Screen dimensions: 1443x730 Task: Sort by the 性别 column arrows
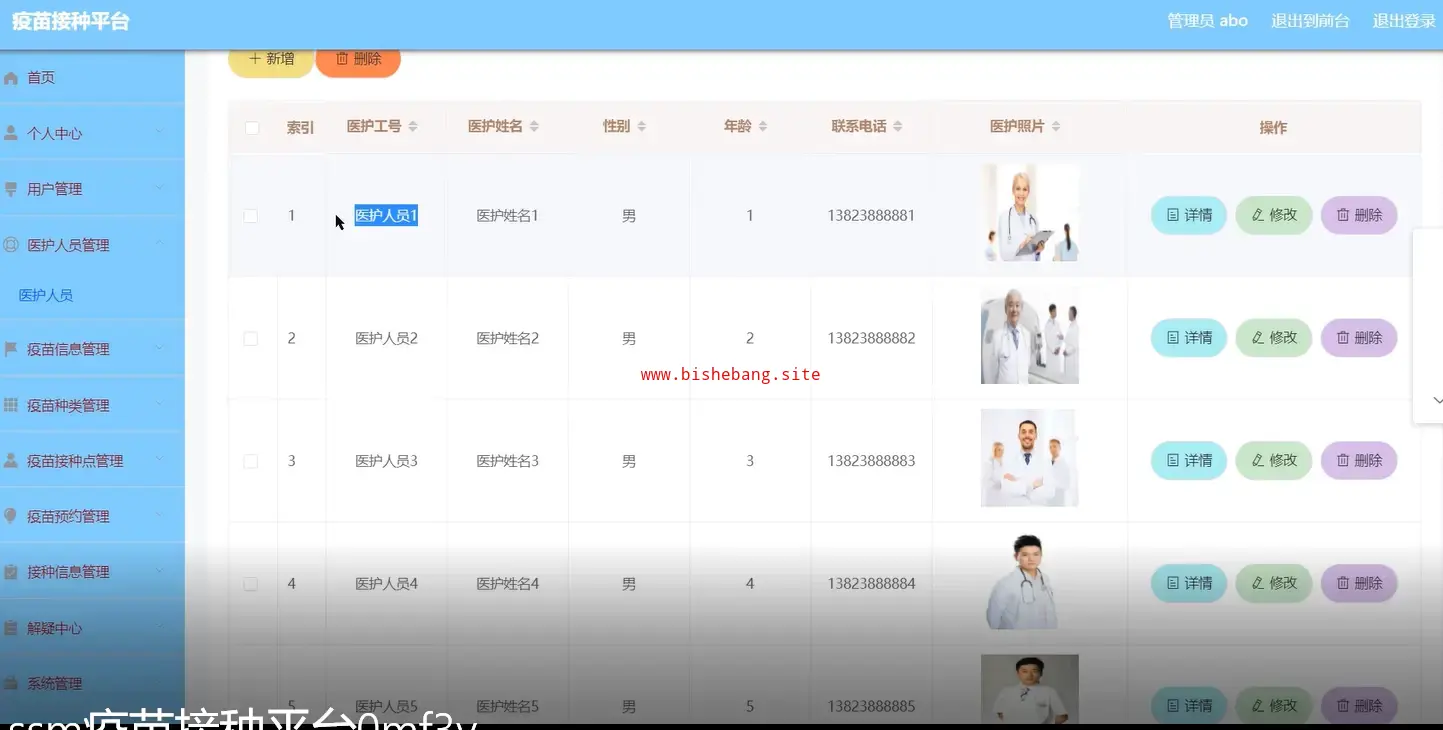[642, 127]
